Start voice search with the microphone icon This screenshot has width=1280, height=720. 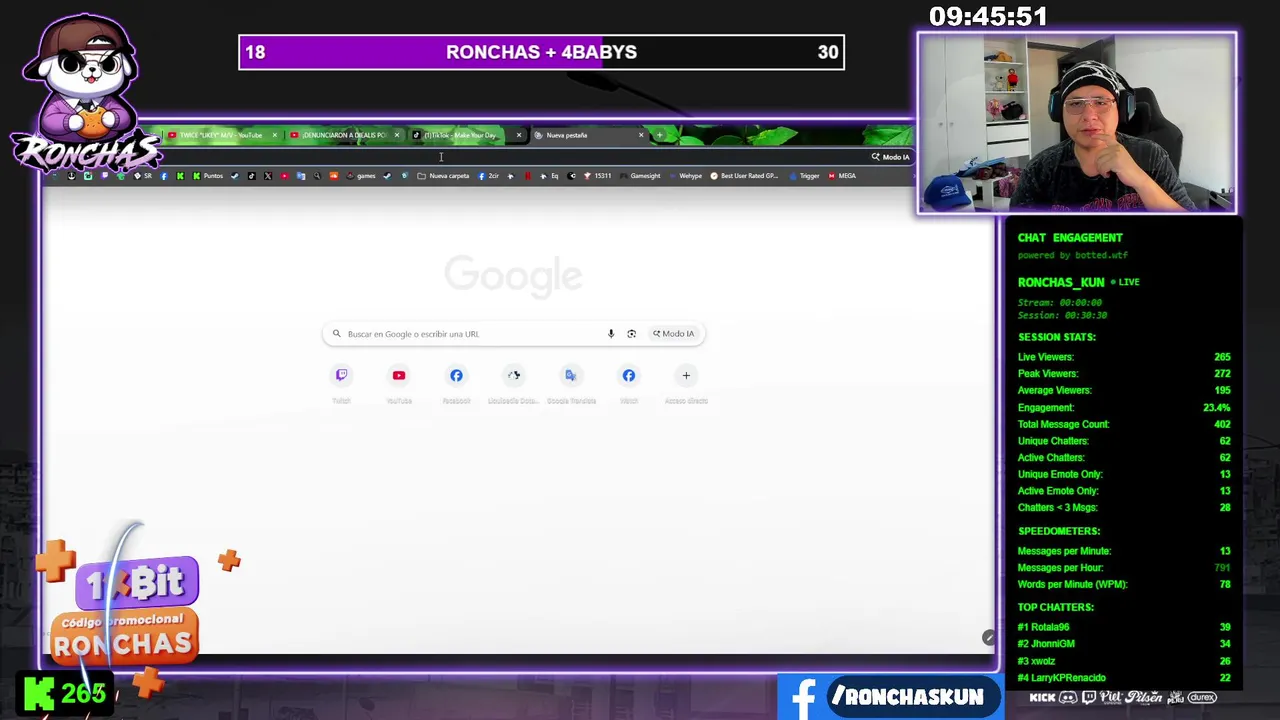(611, 334)
